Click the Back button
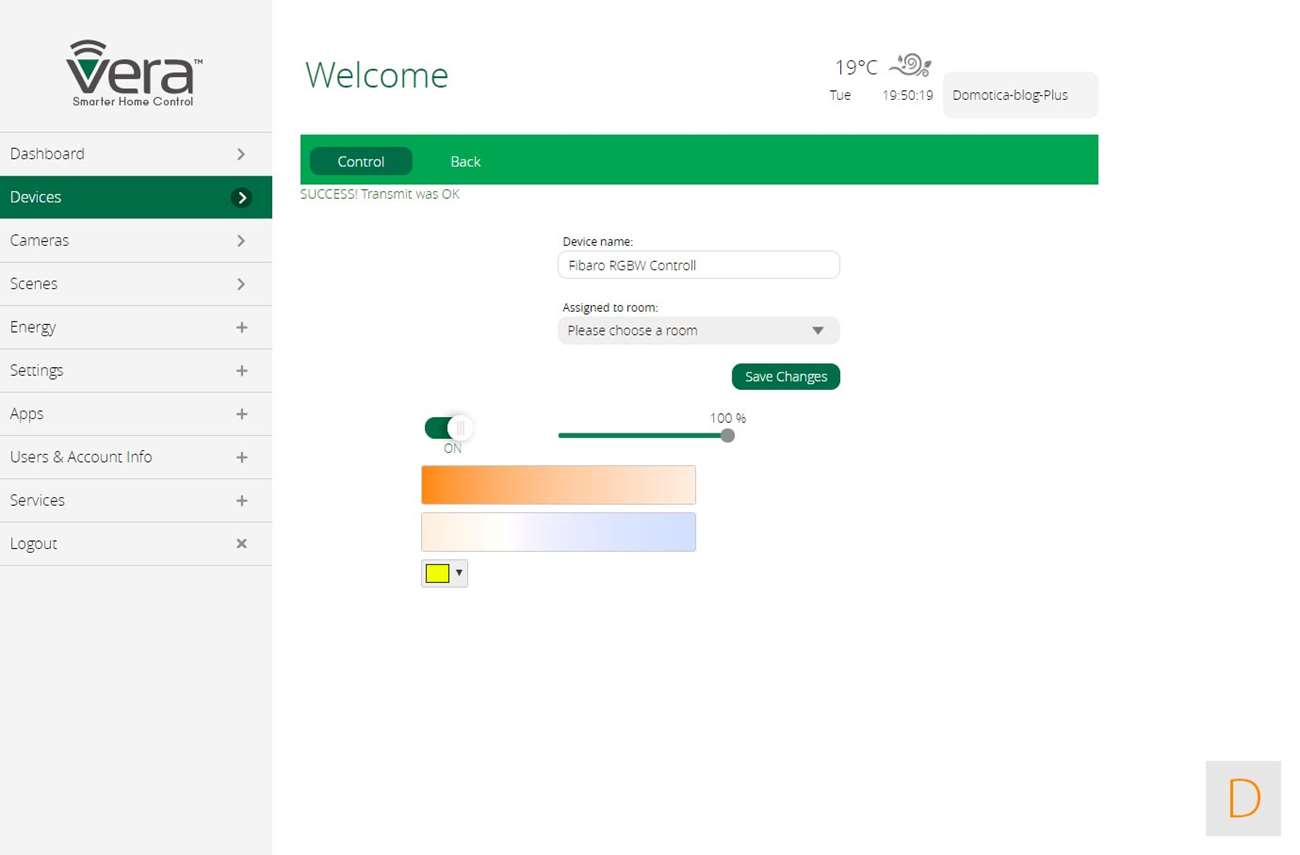The height and width of the screenshot is (855, 1300). pyautogui.click(x=465, y=162)
